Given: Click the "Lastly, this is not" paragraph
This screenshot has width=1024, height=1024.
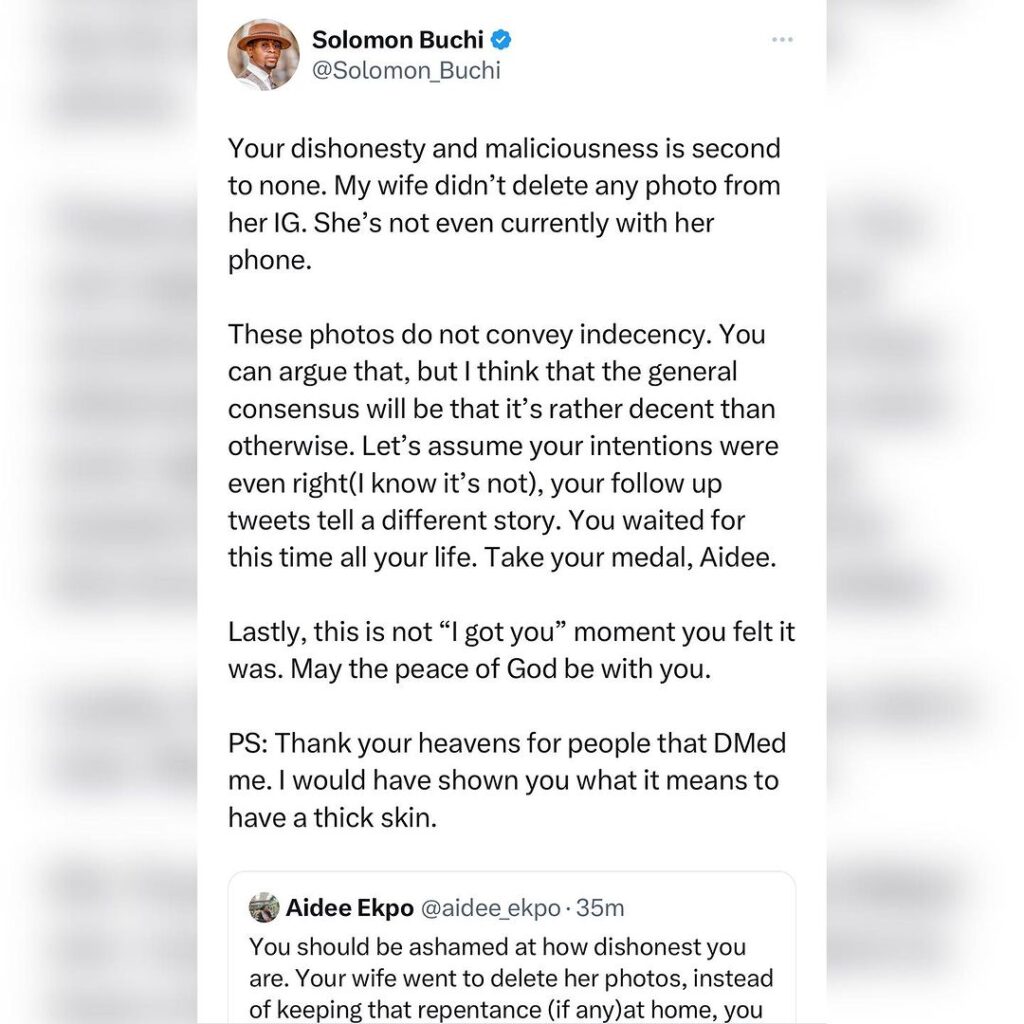Looking at the screenshot, I should pos(511,650).
